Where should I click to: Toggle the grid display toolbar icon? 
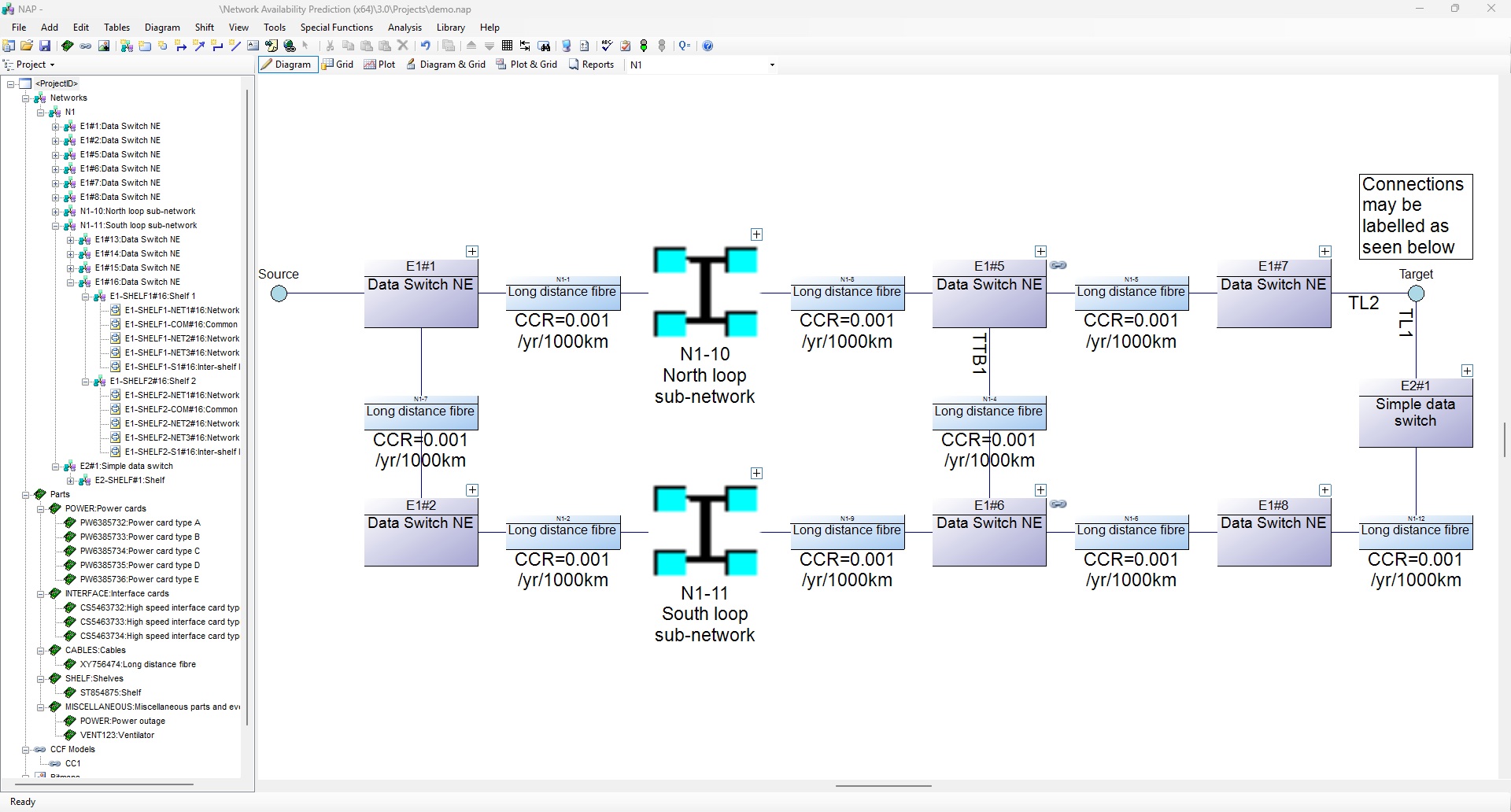(507, 46)
